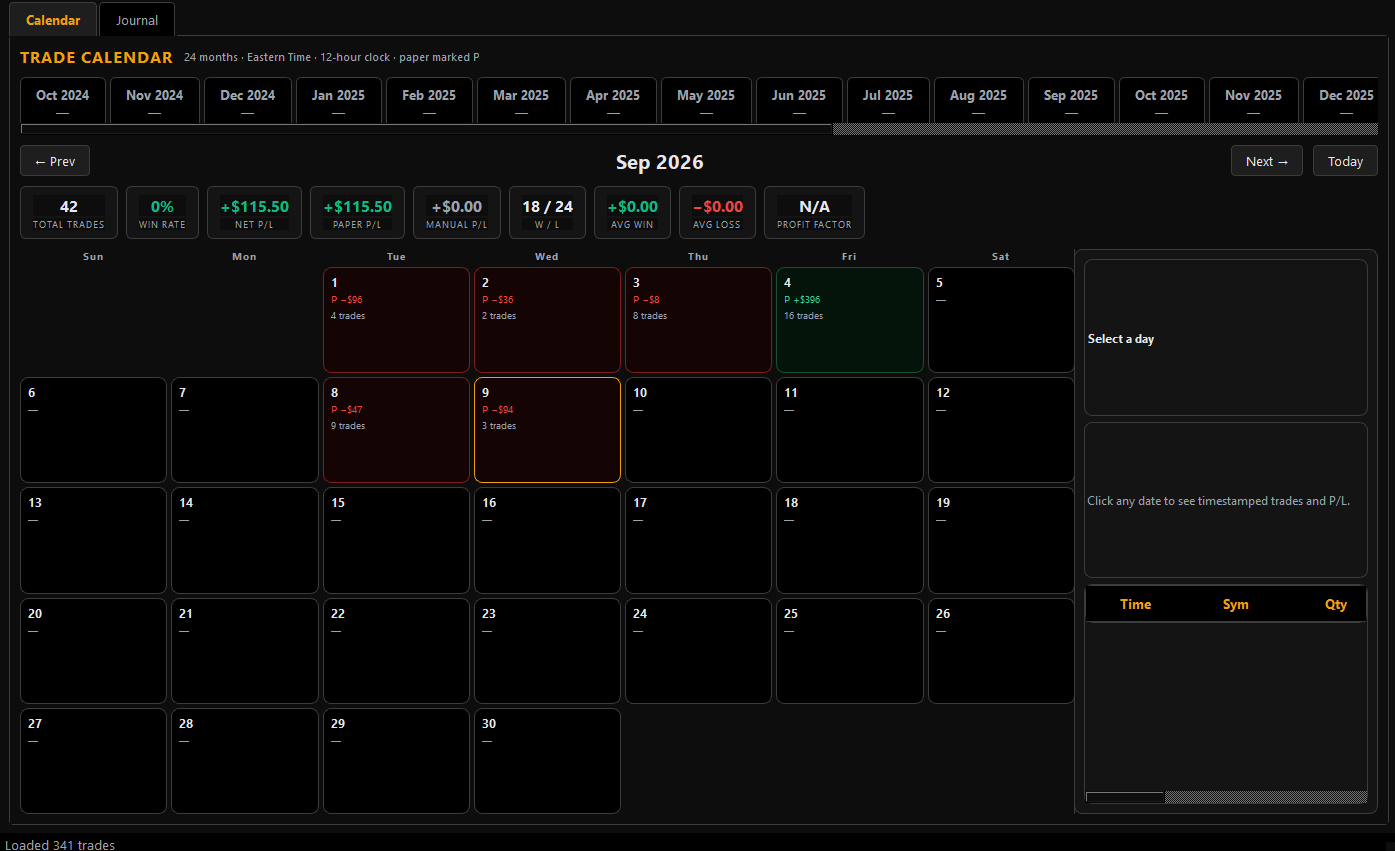Screen dimensions: 1395x851
Task: Select day 20 in the calendar
Action: 93,651
